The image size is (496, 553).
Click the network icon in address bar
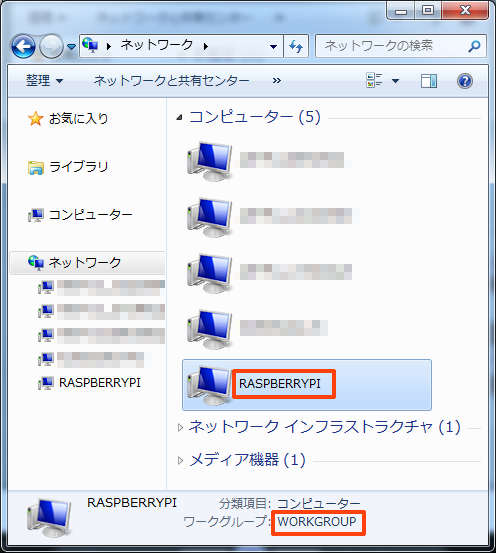[90, 45]
